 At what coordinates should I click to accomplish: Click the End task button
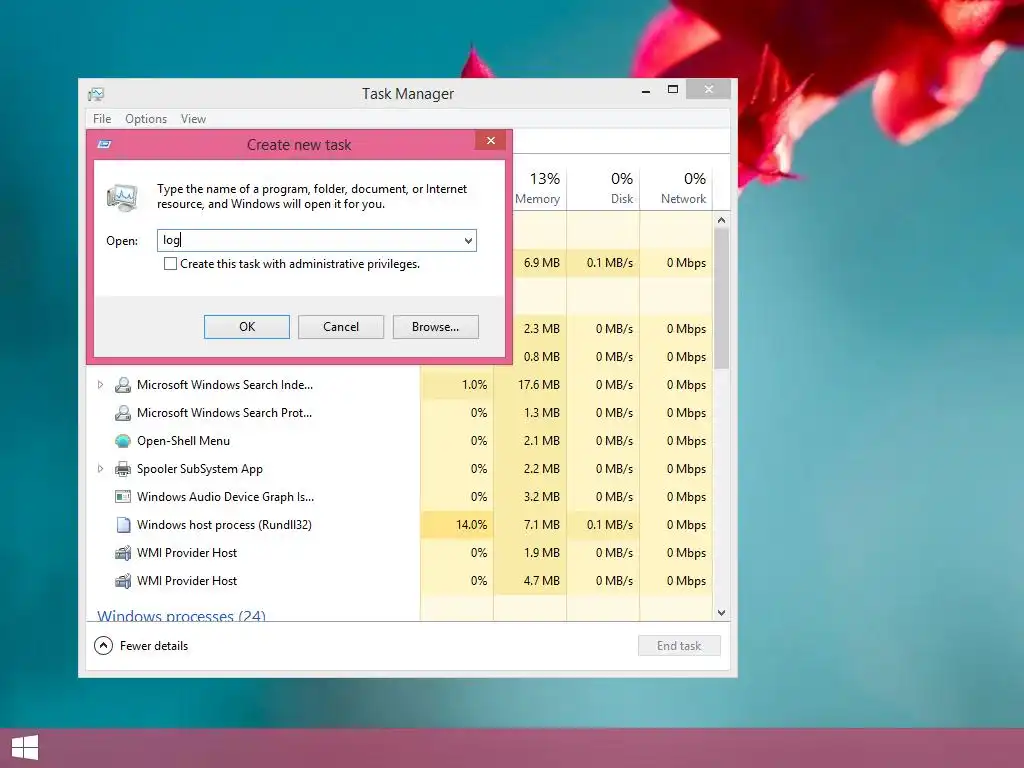point(679,646)
